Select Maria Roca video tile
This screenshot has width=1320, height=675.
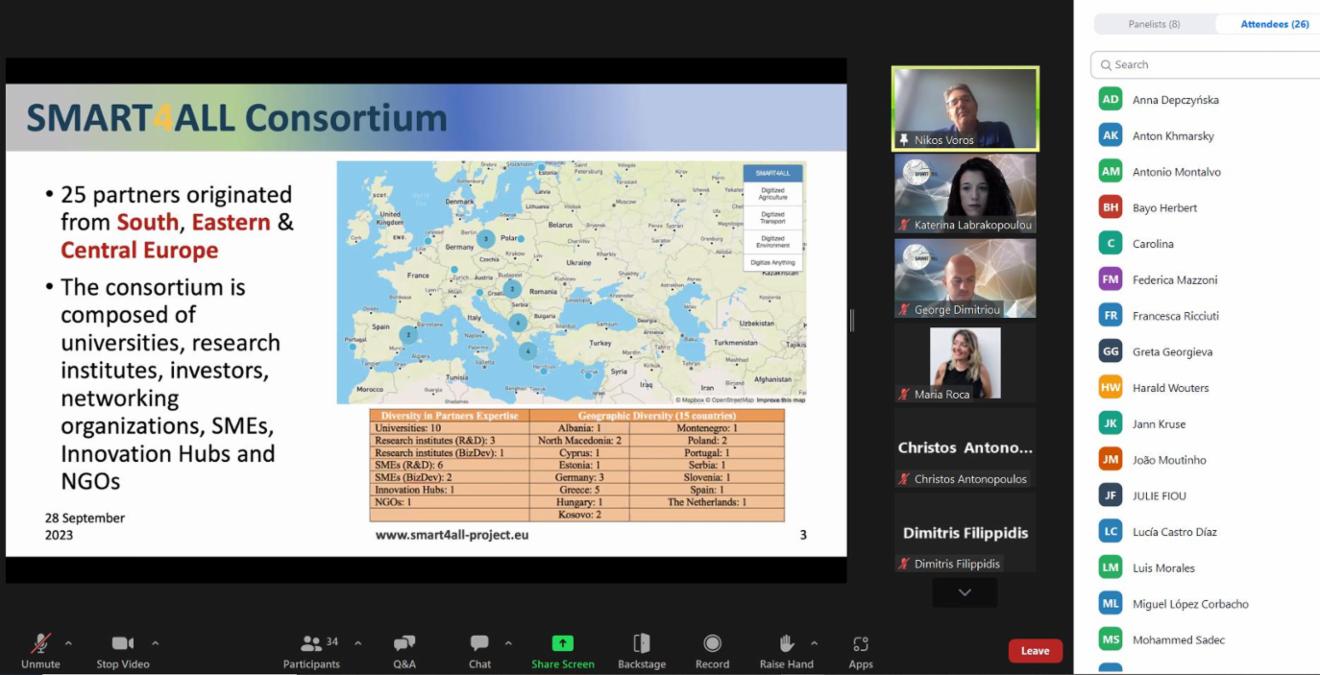[x=965, y=363]
